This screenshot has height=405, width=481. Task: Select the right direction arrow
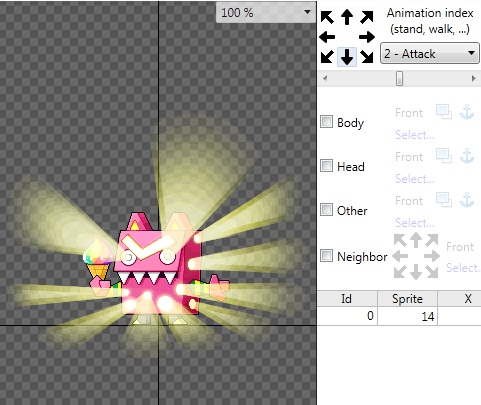point(367,37)
